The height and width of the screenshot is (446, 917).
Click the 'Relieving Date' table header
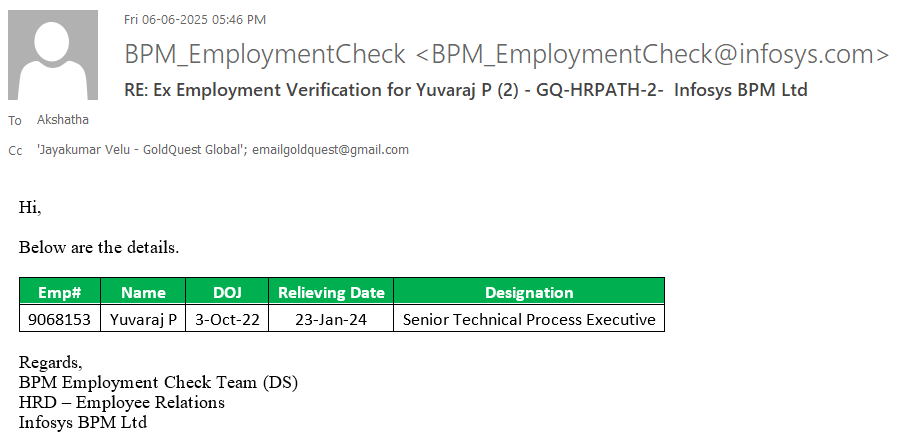pyautogui.click(x=331, y=292)
